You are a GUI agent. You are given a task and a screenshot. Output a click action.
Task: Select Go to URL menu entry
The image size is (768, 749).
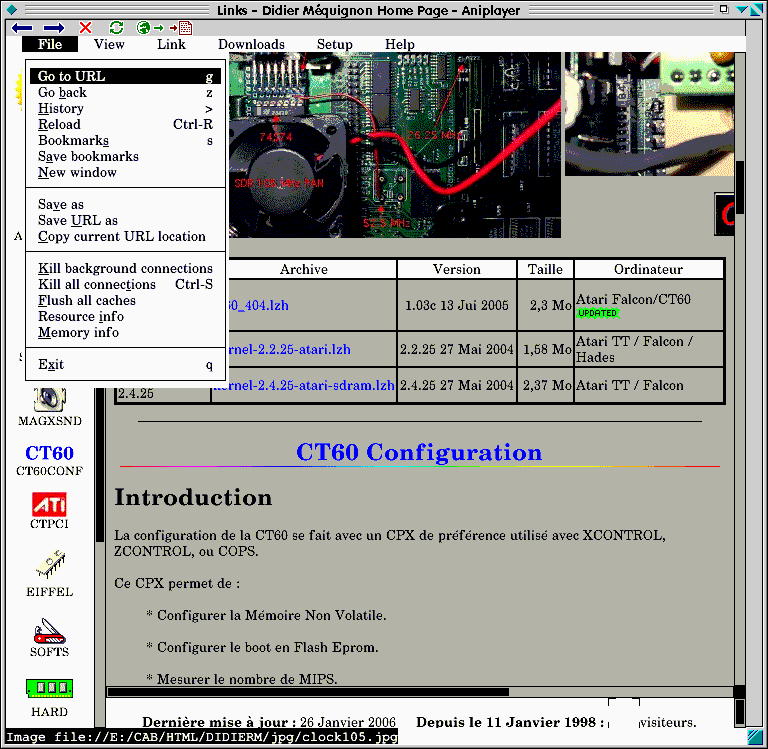[125, 76]
